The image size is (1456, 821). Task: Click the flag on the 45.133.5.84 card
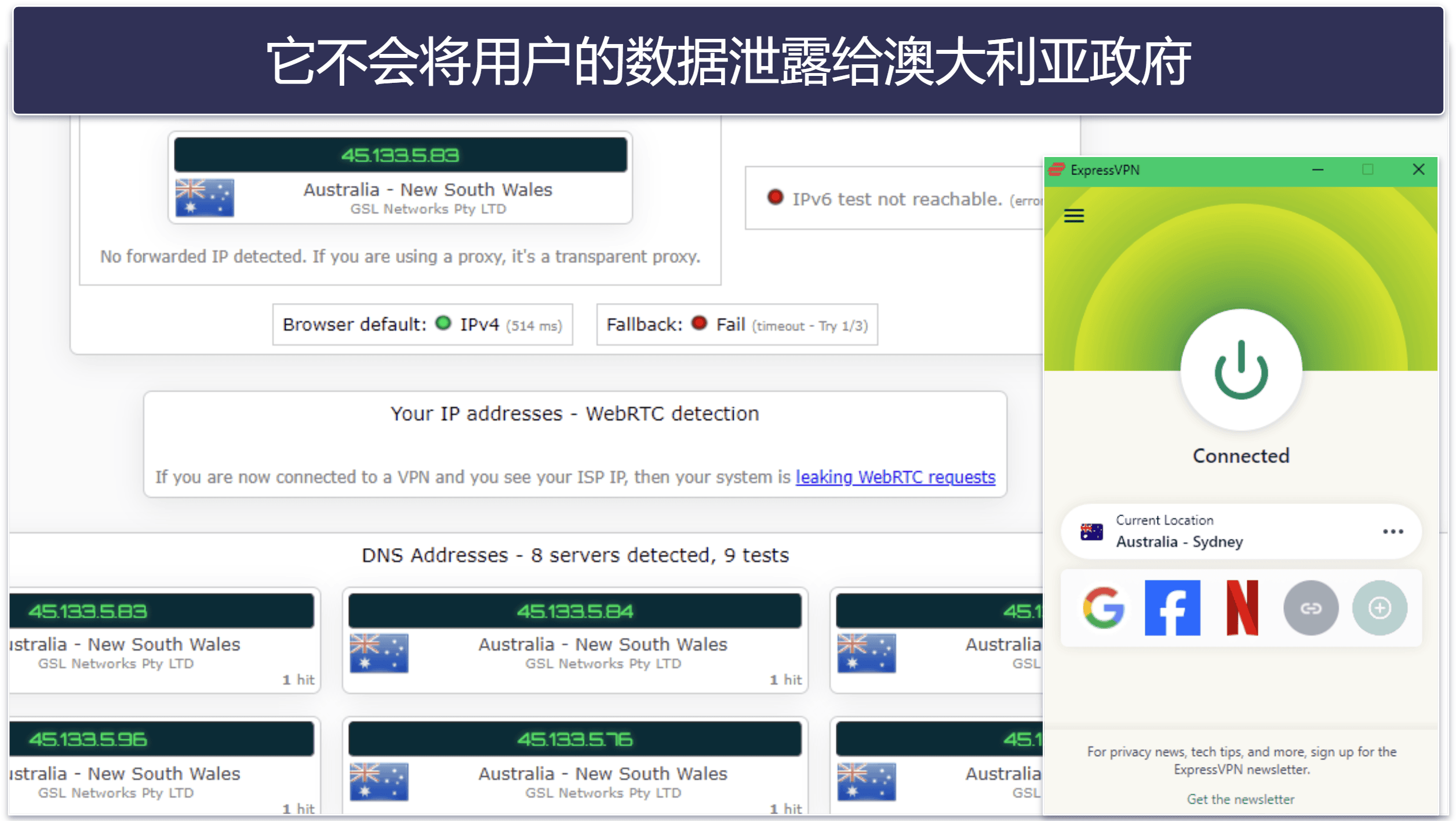click(x=378, y=653)
